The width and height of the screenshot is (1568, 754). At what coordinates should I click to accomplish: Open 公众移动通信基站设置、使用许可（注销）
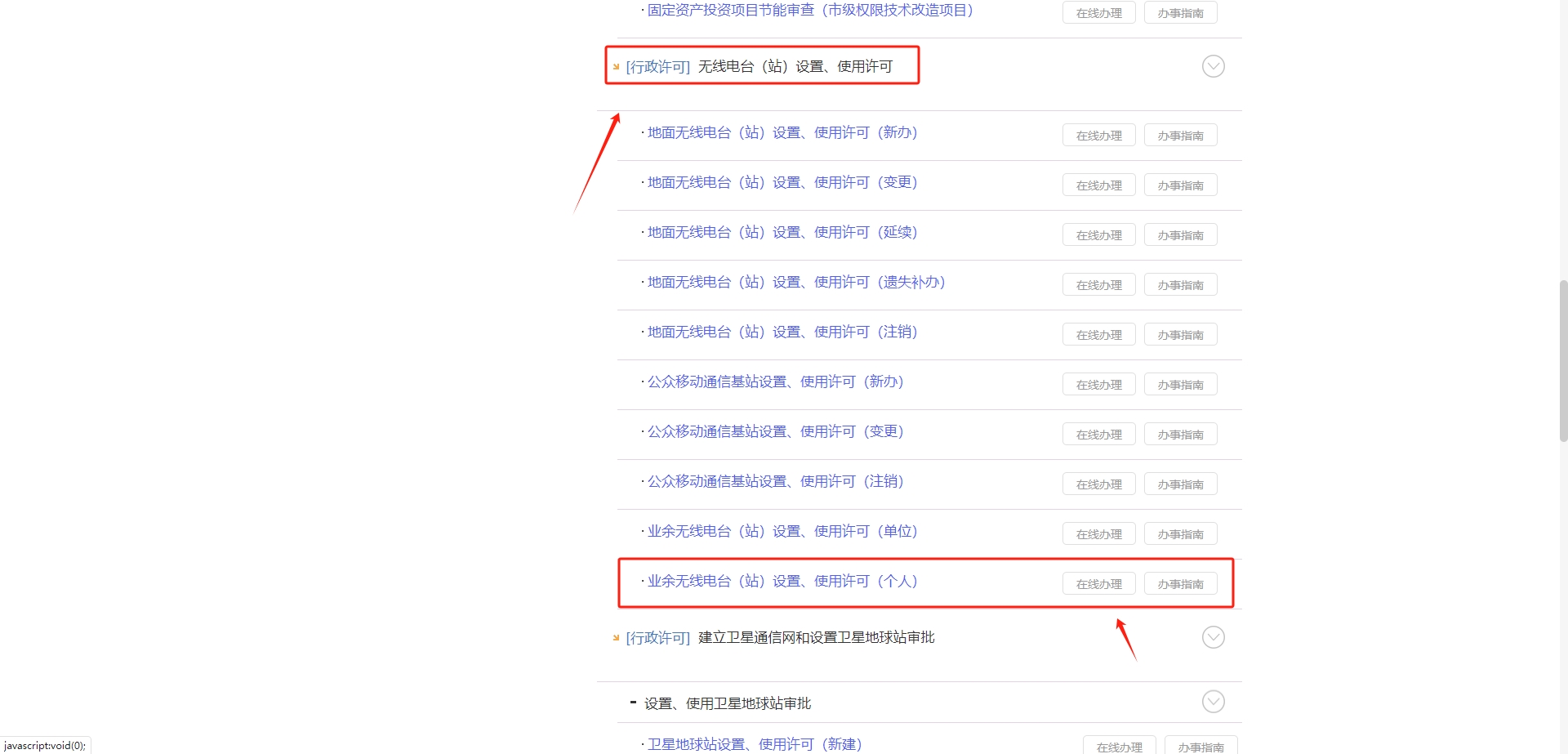[775, 481]
